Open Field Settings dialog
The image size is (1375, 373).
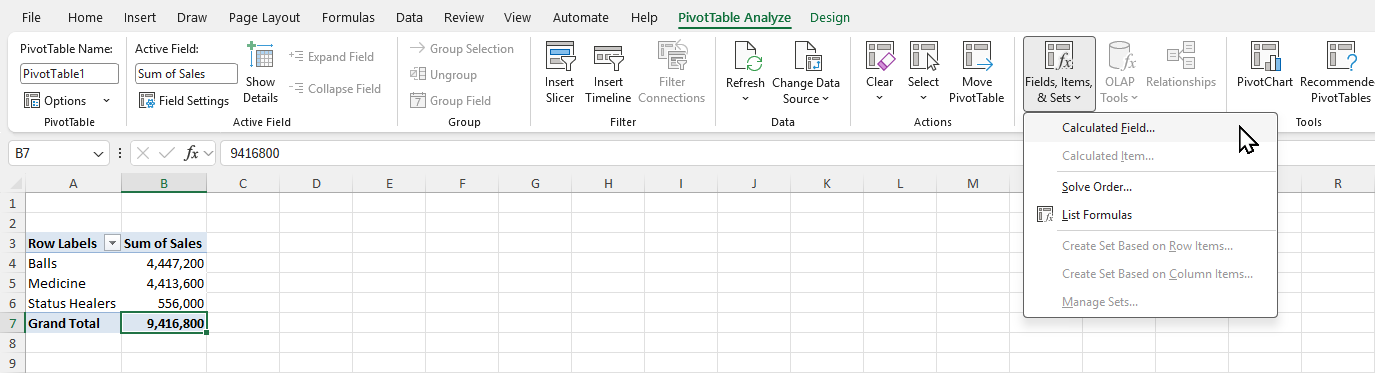184,101
